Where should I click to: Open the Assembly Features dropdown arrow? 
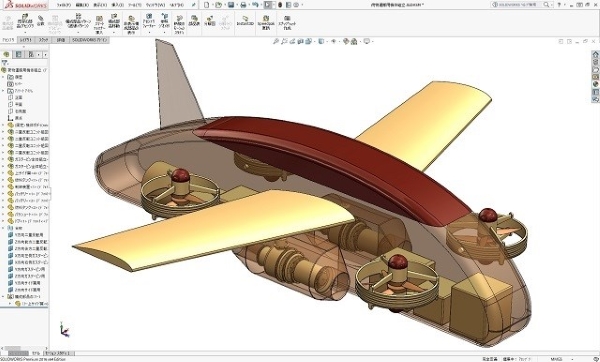click(149, 33)
